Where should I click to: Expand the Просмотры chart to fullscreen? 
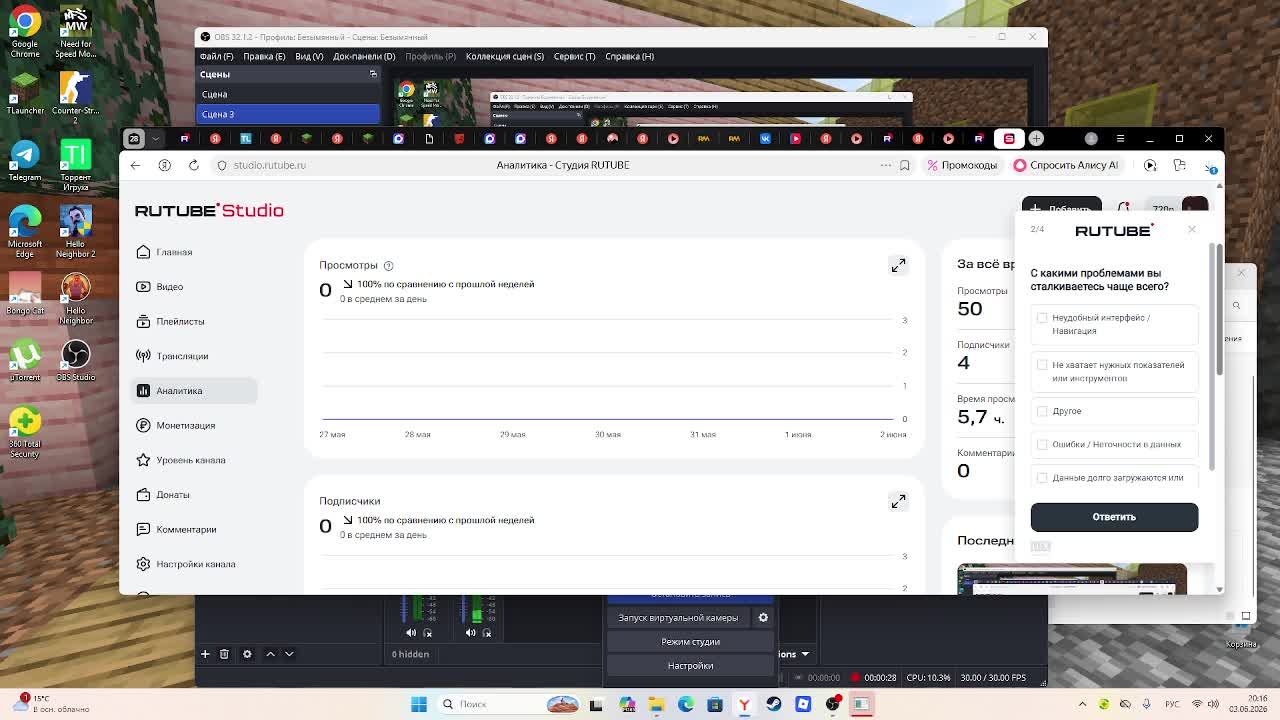(898, 265)
